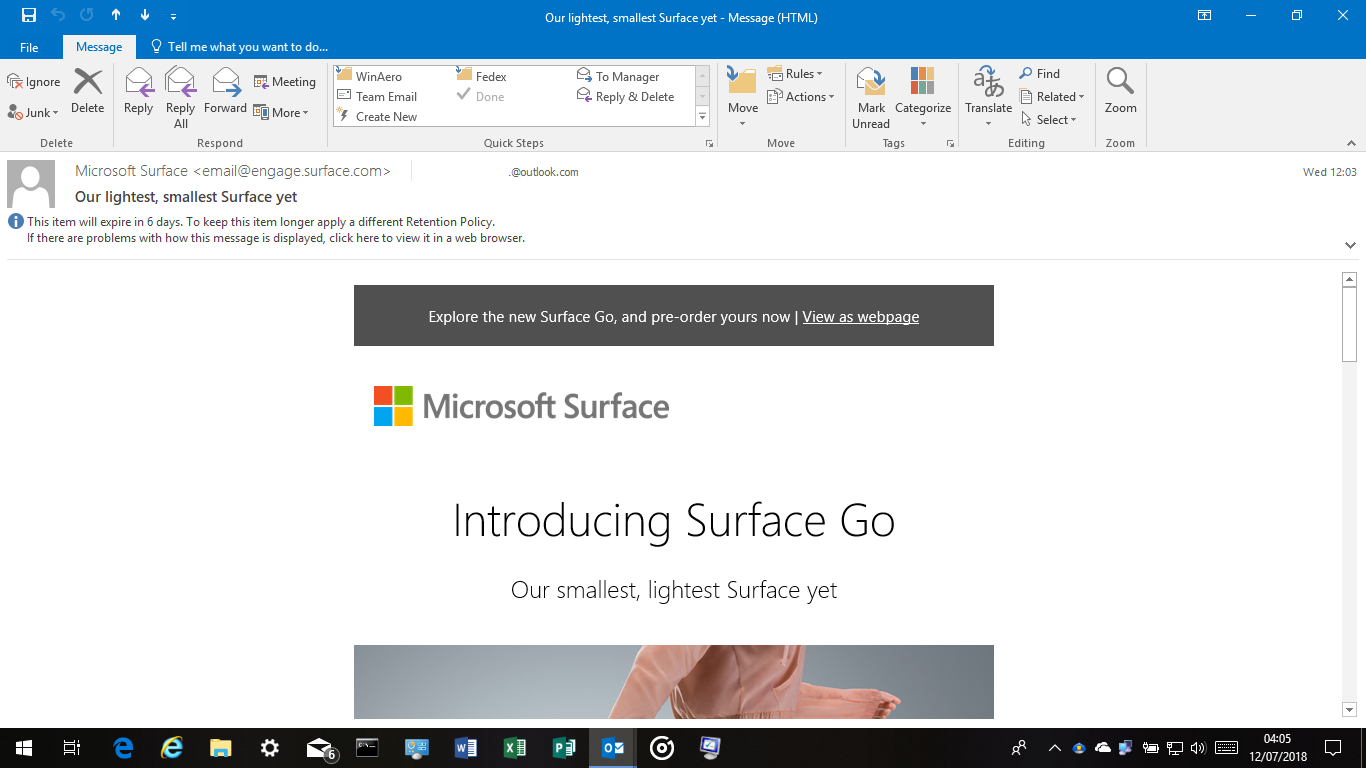Click the view in web browser message
This screenshot has height=768, width=1366.
[276, 238]
